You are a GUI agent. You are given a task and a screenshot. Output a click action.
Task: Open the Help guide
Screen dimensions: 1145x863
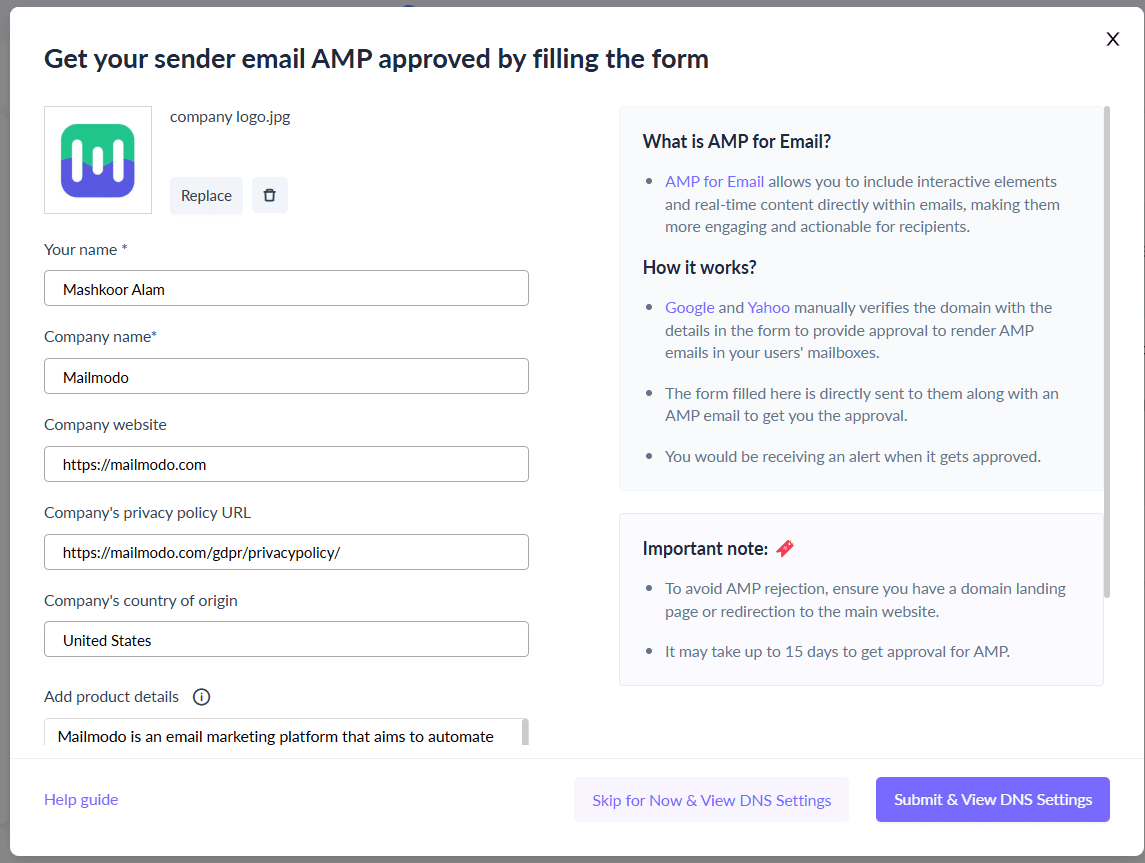(80, 799)
